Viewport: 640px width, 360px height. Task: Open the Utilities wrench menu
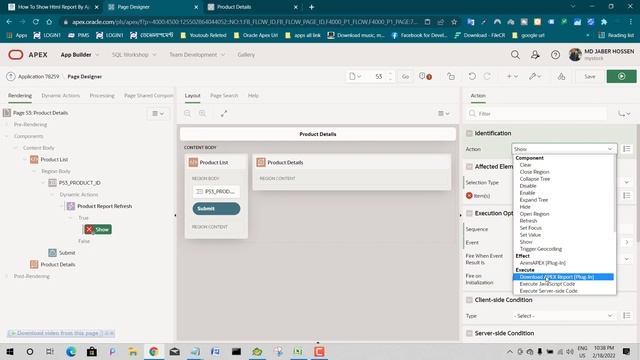pyautogui.click(x=535, y=76)
